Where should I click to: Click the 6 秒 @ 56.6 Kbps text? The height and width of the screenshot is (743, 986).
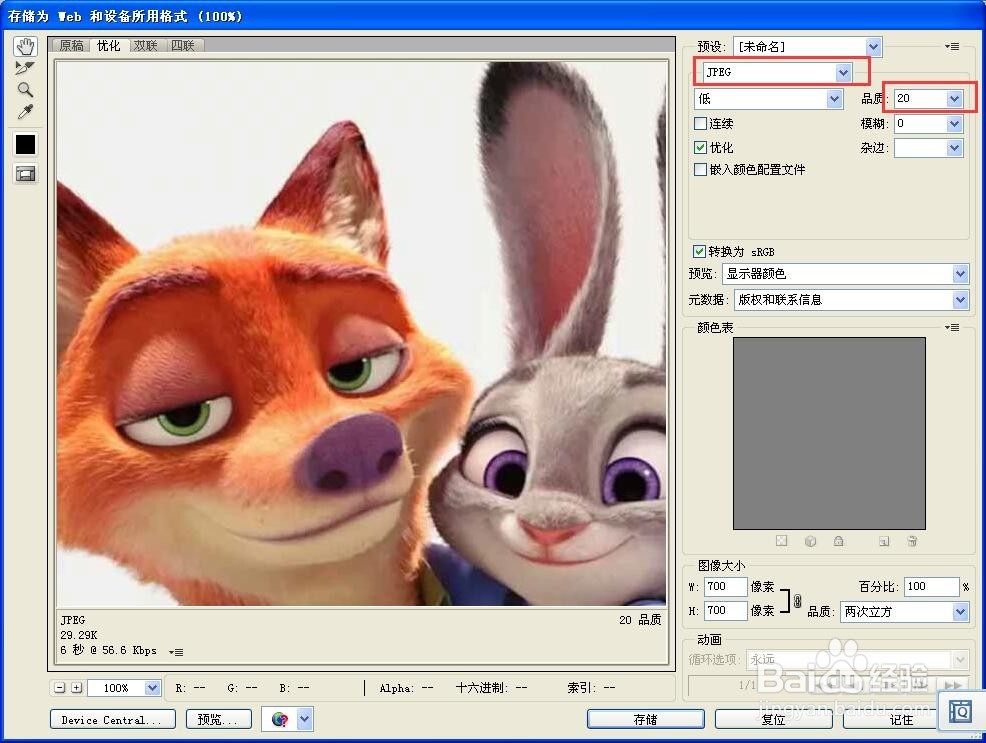(x=108, y=650)
